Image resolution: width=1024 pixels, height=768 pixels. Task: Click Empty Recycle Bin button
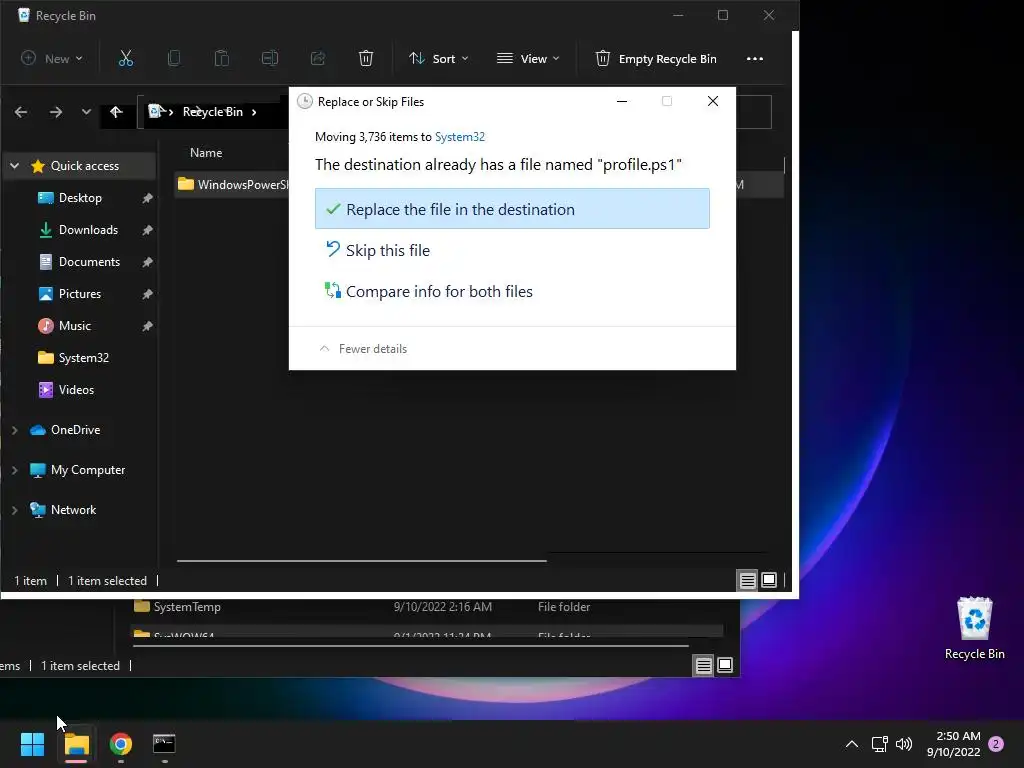point(656,58)
